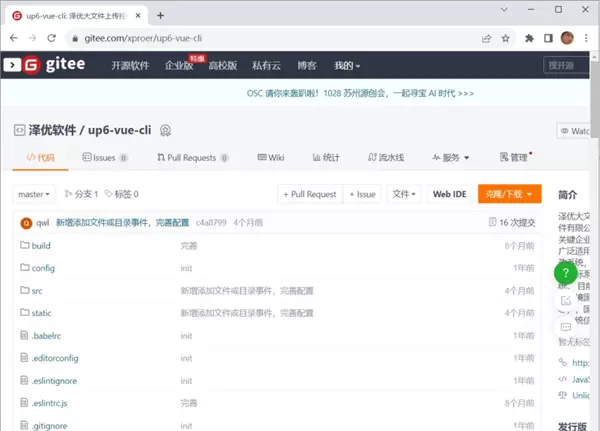The image size is (600, 431).
Task: Click the browser extensions puzzle icon
Action: pyautogui.click(x=528, y=38)
